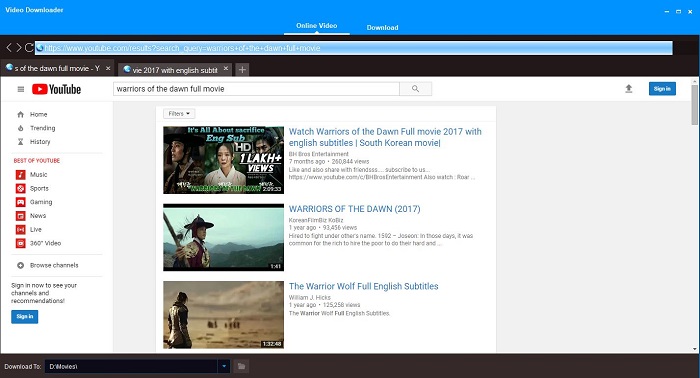Image resolution: width=700 pixels, height=378 pixels.
Task: Go back with the browser back arrow
Action: click(9, 47)
